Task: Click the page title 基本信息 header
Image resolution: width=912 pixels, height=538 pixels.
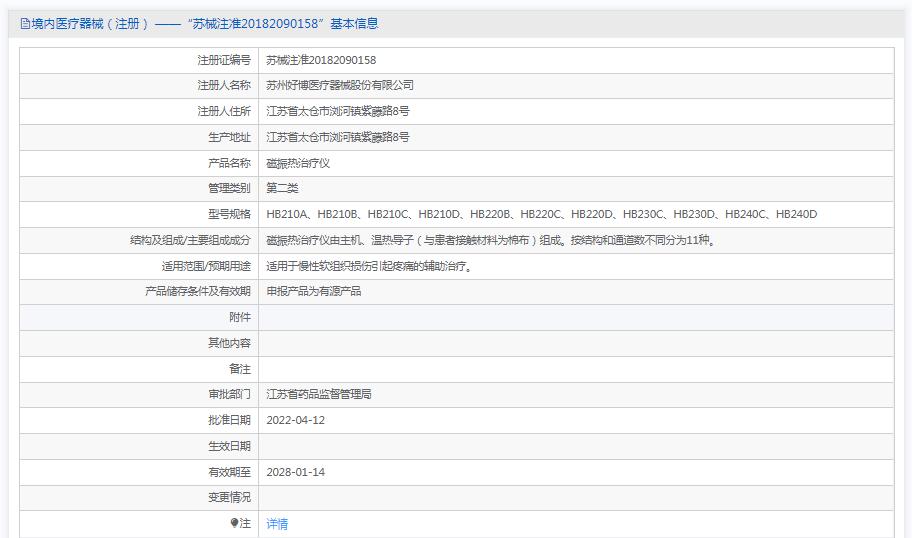Action: tap(200, 24)
